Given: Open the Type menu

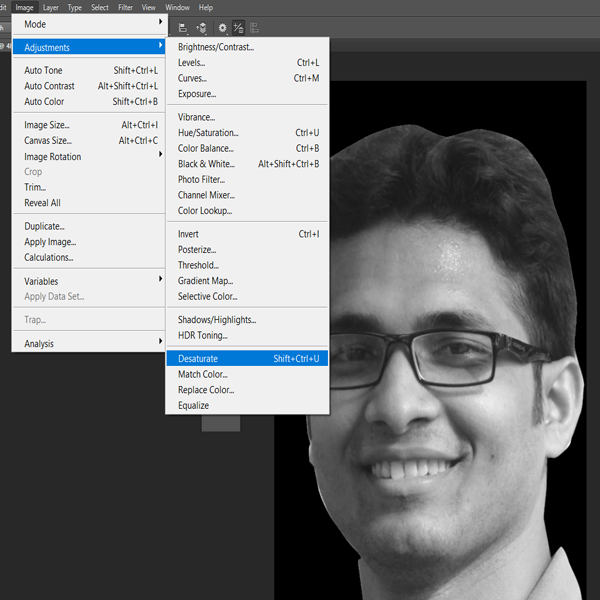Looking at the screenshot, I should coord(75,7).
